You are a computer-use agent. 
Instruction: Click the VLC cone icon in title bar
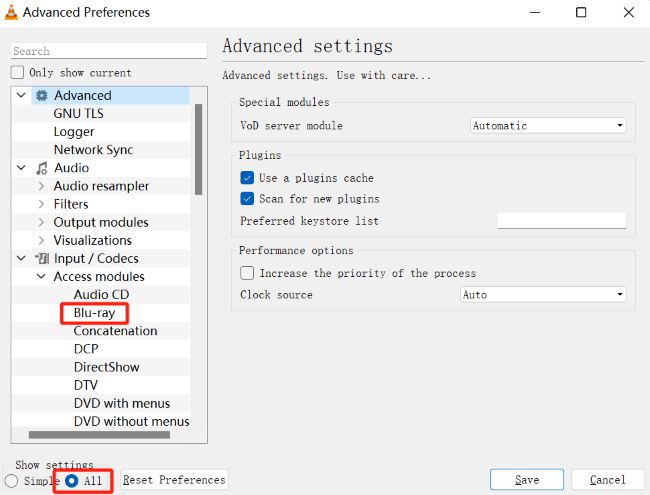[x=11, y=12]
